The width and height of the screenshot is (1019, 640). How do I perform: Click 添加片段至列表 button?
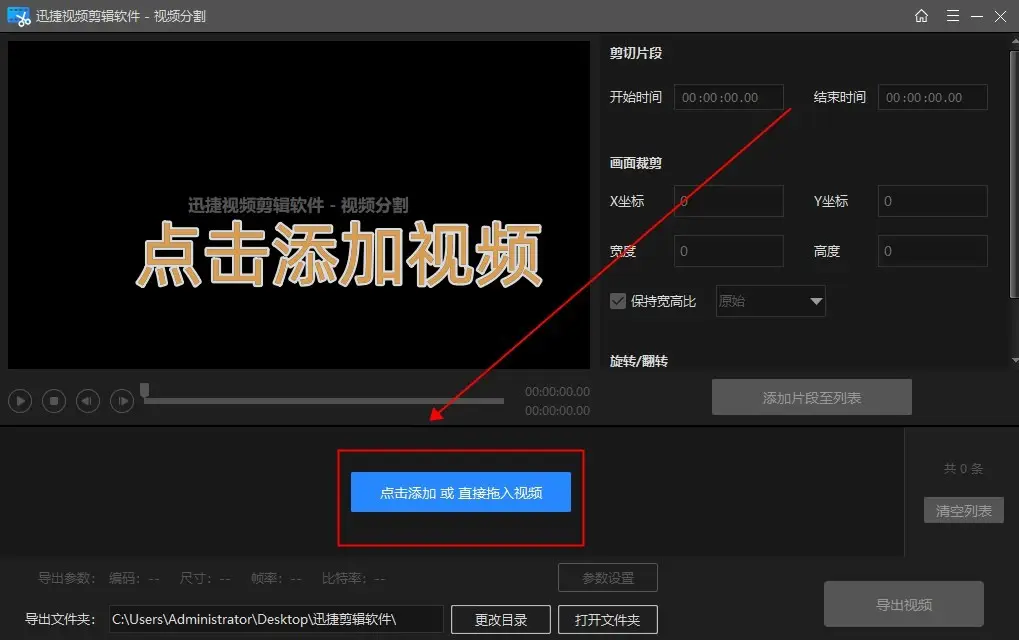pos(812,397)
